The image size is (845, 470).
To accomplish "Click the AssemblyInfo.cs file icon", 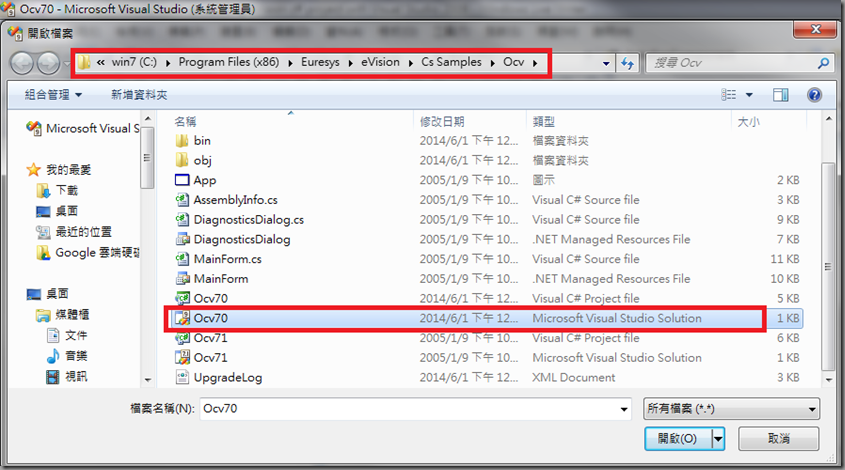I will [182, 200].
